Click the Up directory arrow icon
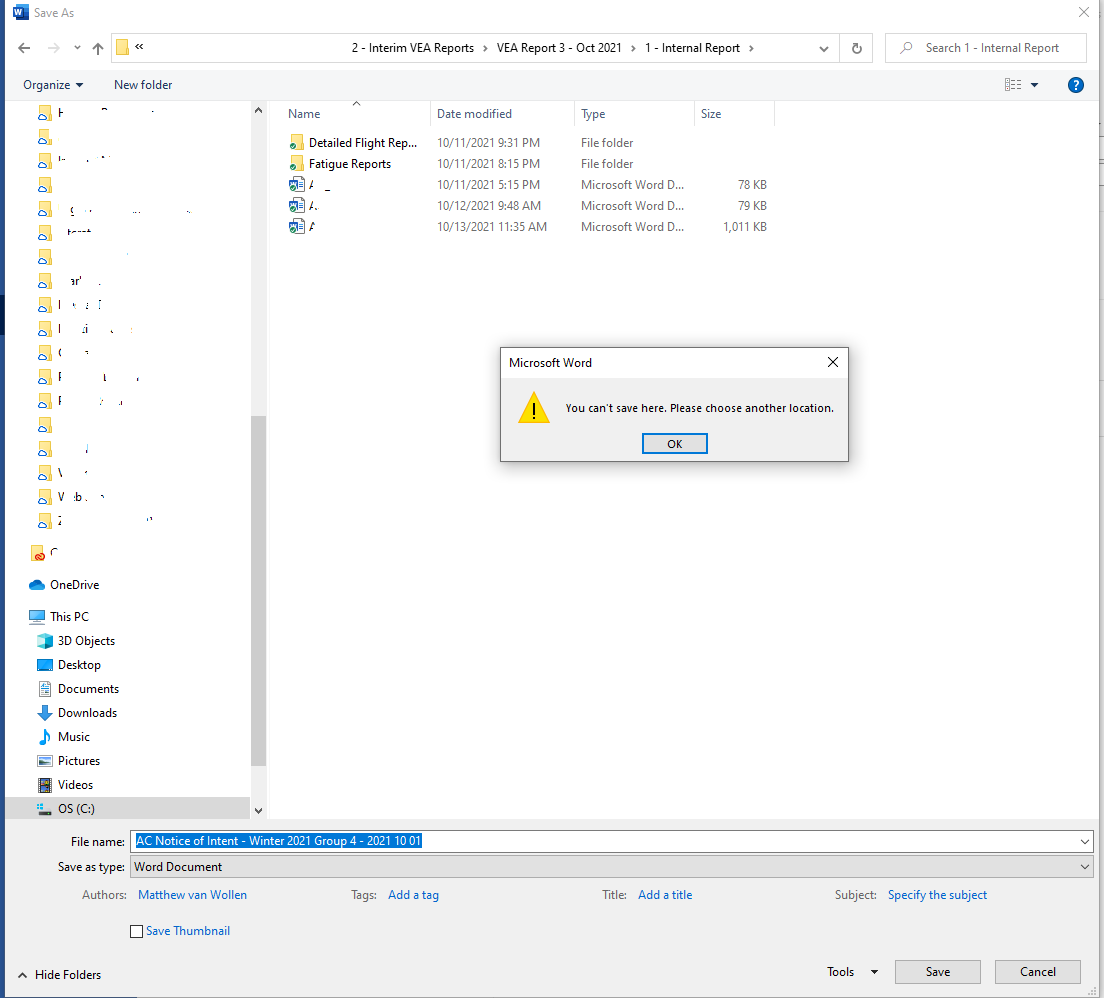This screenshot has width=1104, height=998. 98,48
